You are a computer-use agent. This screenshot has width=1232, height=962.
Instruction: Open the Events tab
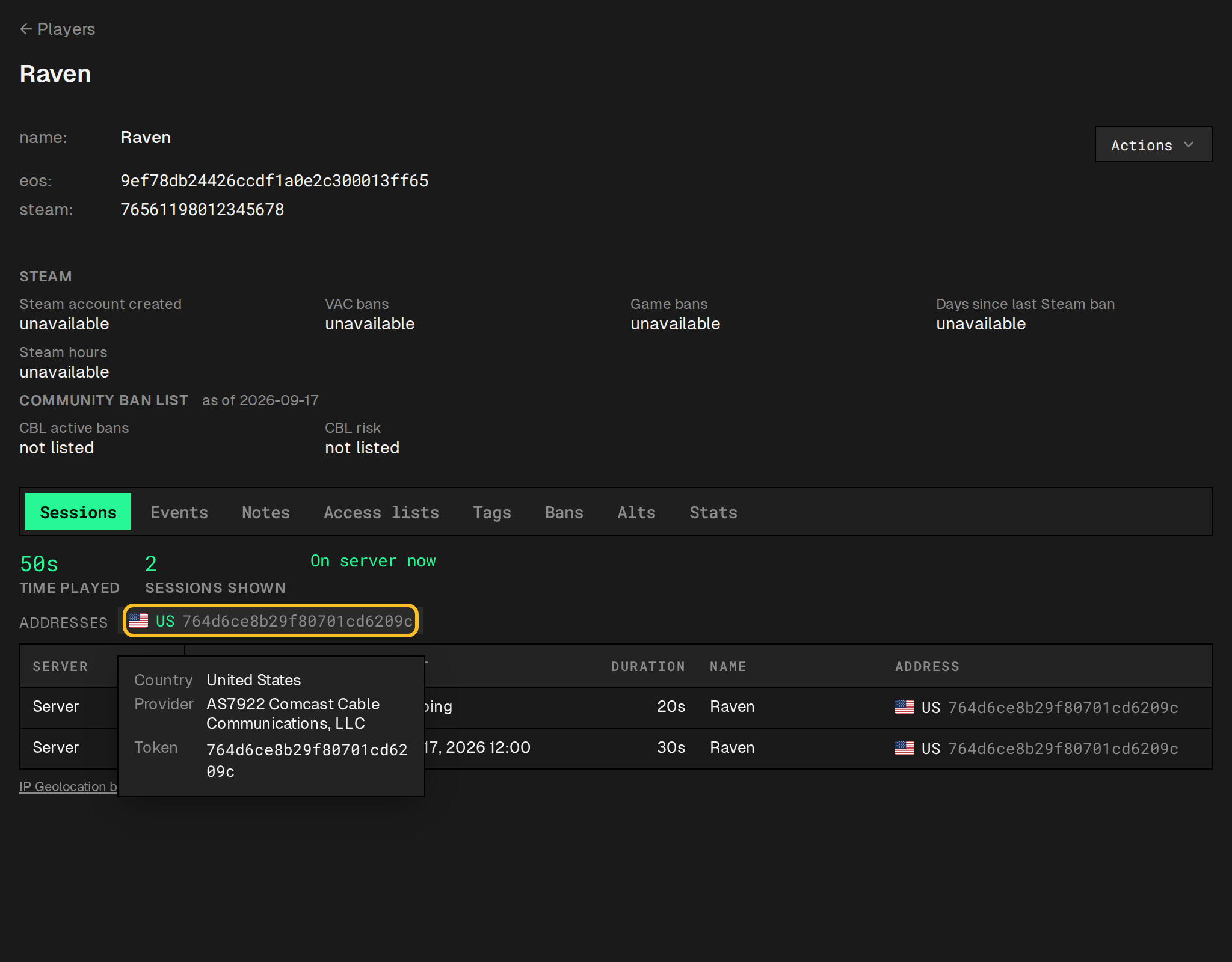point(179,512)
